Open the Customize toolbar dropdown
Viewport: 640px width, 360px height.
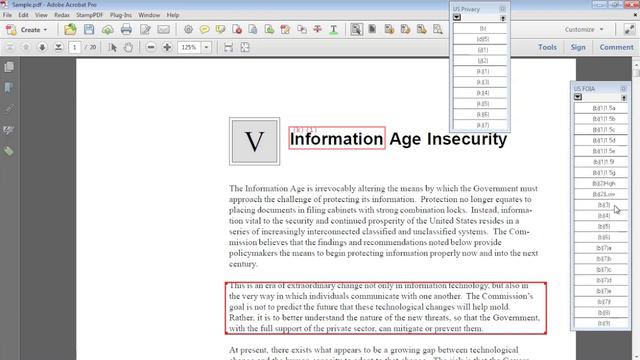coord(584,29)
